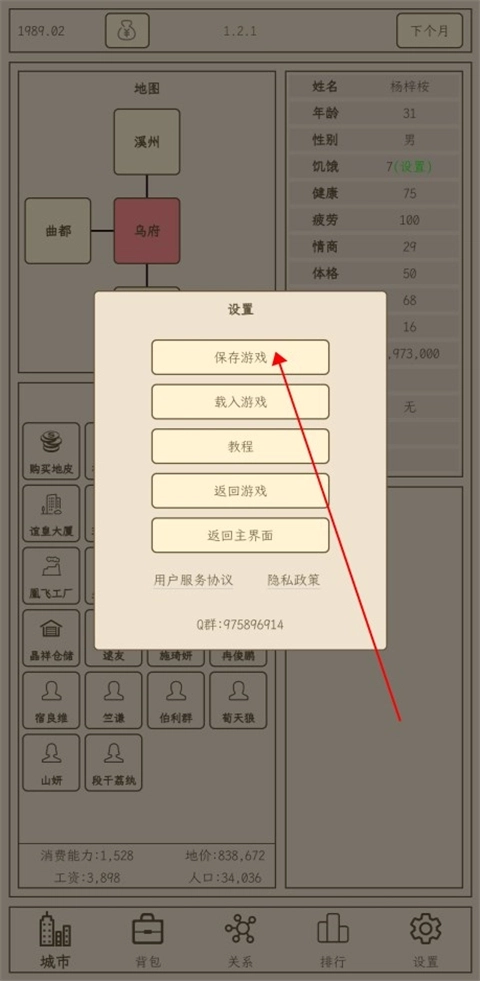This screenshot has height=981, width=480.
Task: Open 用户服务协议 link
Action: [193, 580]
